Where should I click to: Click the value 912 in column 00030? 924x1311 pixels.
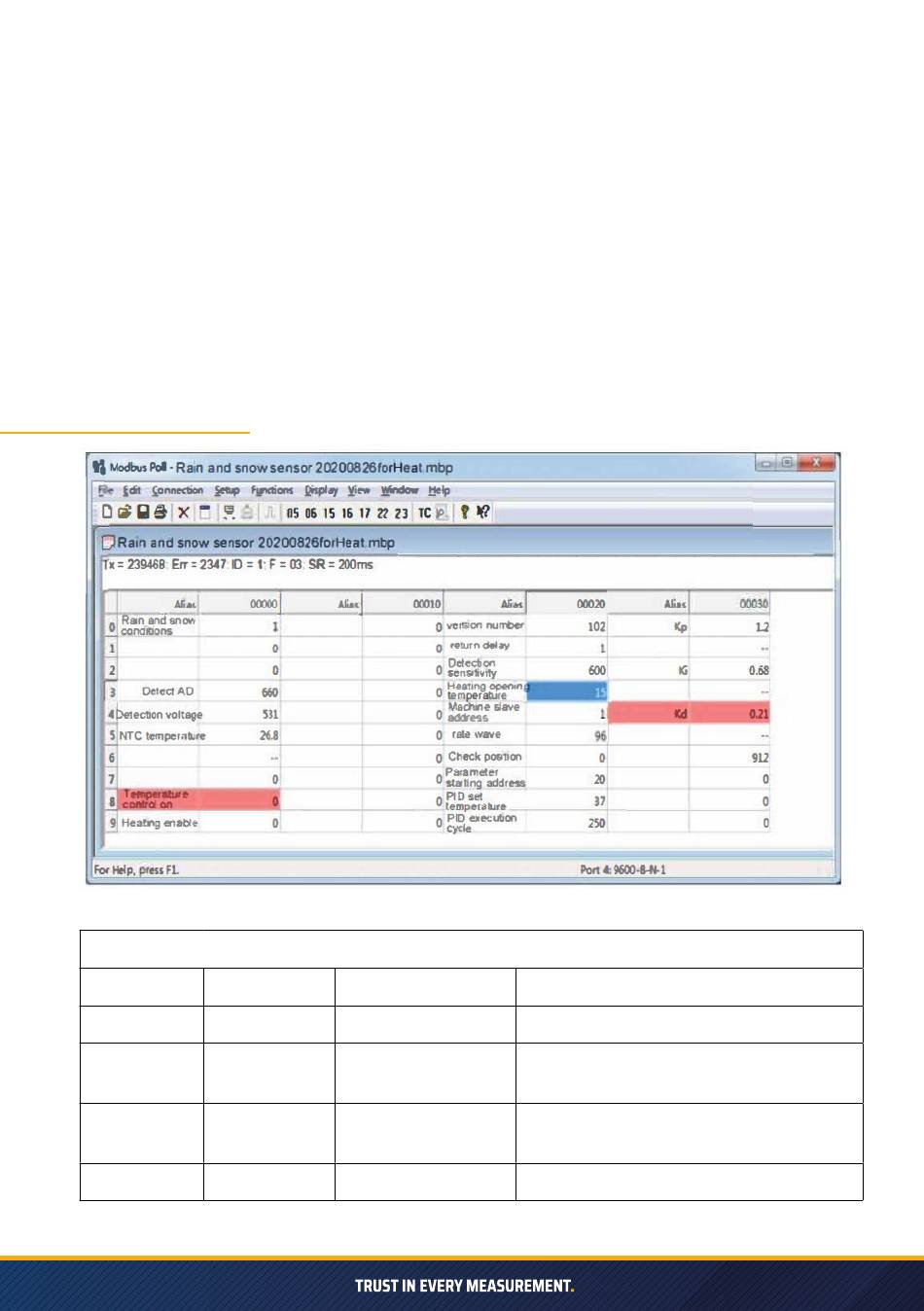point(760,758)
